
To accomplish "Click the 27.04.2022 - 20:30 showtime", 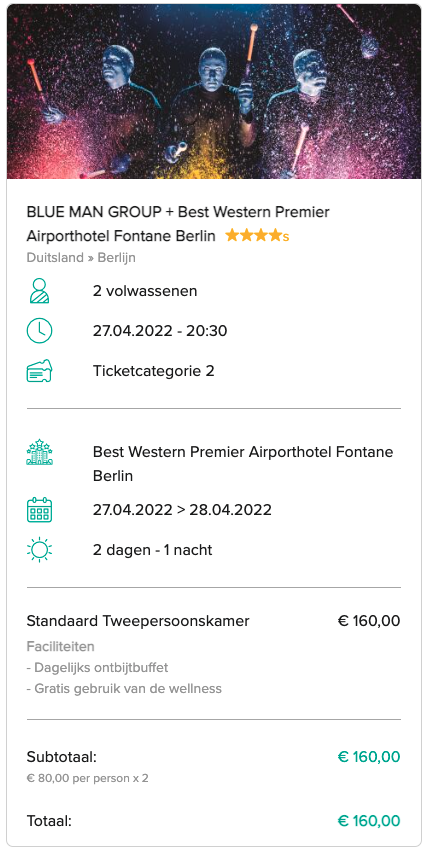I will (160, 331).
